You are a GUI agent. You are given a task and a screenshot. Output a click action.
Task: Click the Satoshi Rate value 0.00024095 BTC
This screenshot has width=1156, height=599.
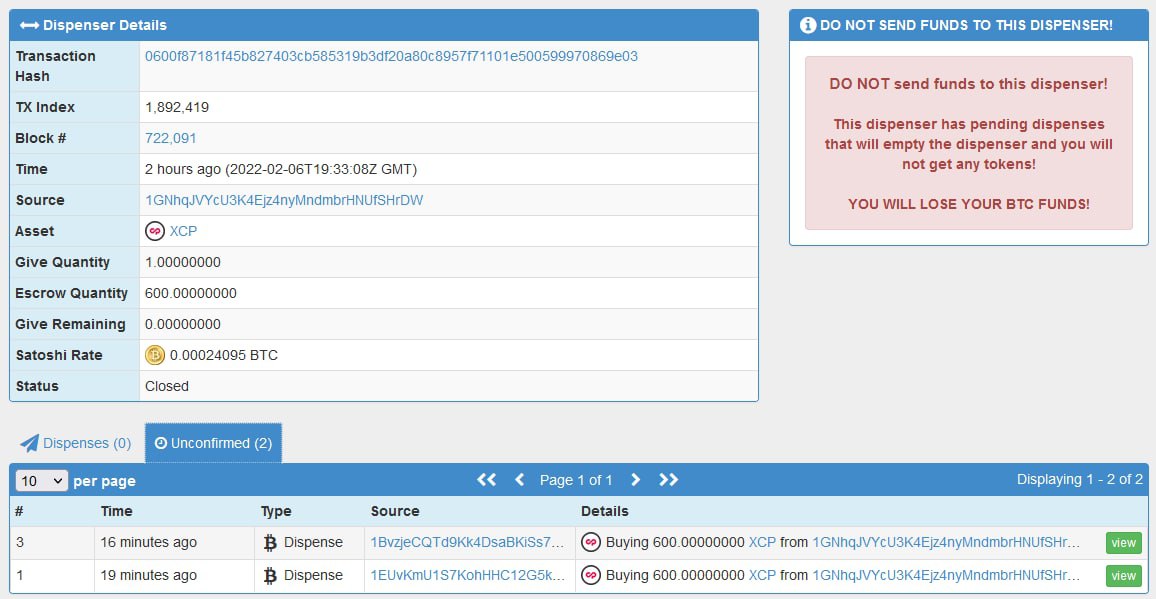[x=223, y=355]
